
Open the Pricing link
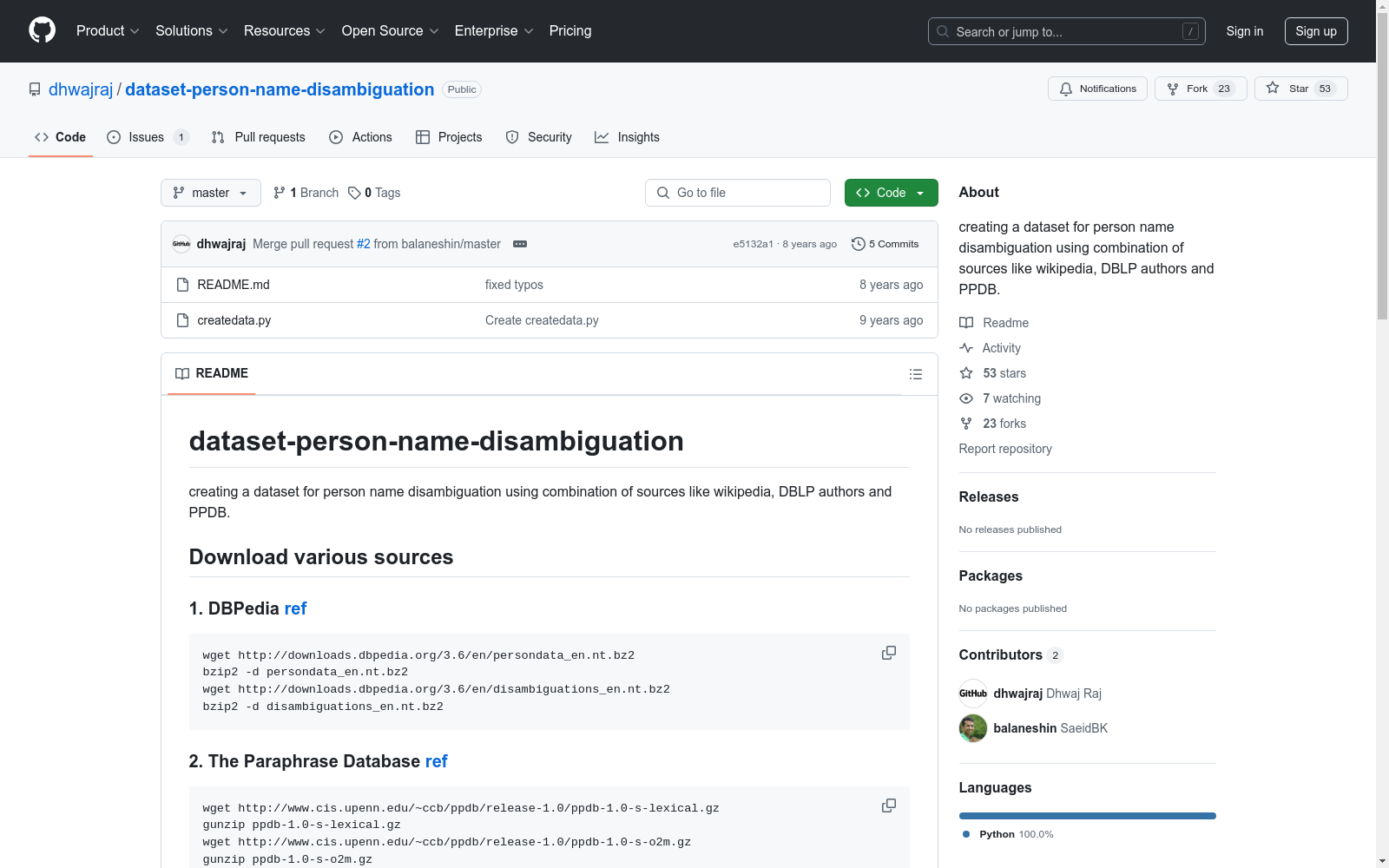570,31
